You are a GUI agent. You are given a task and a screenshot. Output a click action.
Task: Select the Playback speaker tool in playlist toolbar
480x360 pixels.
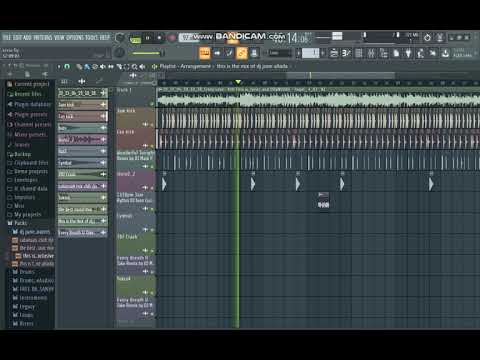142,67
